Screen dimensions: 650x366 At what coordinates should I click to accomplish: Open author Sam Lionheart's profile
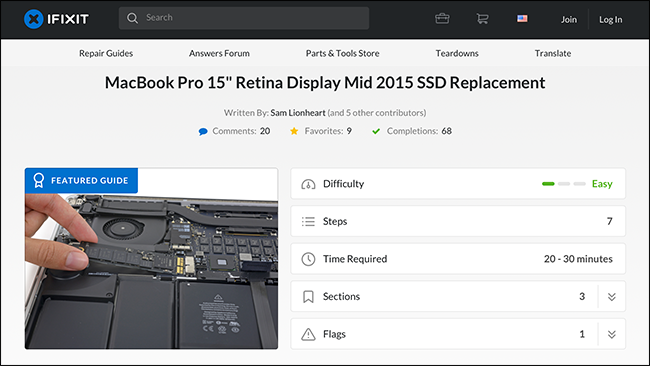298,113
